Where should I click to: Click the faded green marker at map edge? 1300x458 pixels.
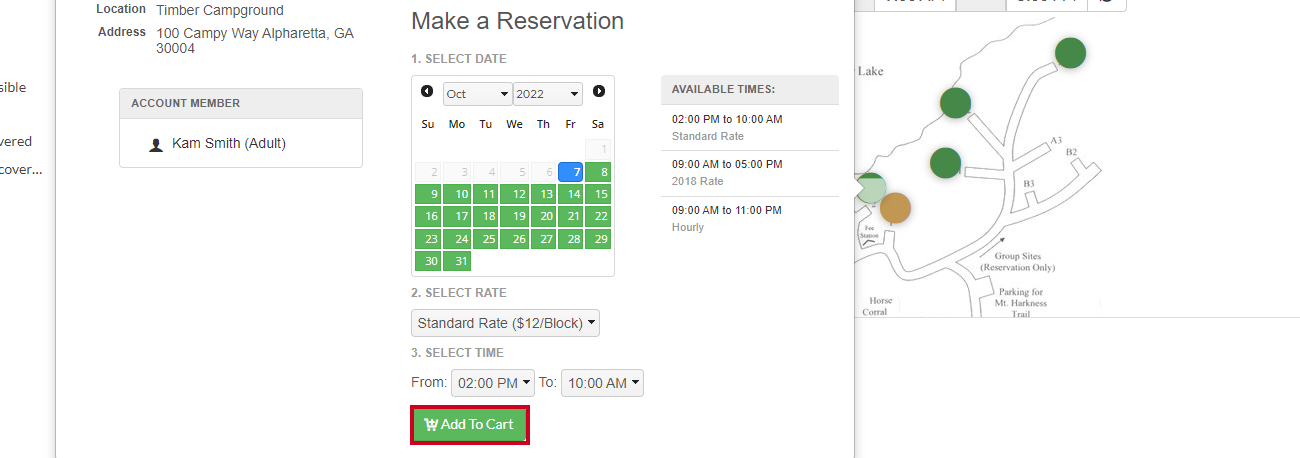coord(870,188)
